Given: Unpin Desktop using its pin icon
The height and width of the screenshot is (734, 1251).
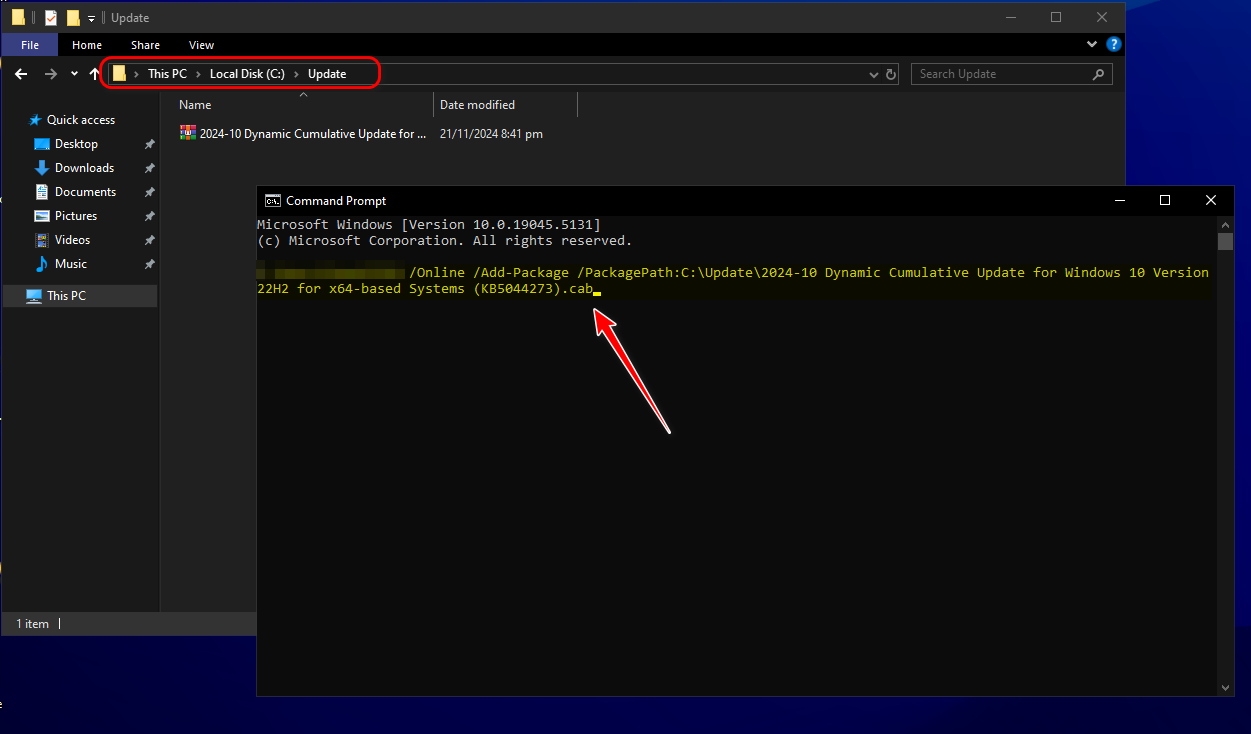Looking at the screenshot, I should [149, 144].
